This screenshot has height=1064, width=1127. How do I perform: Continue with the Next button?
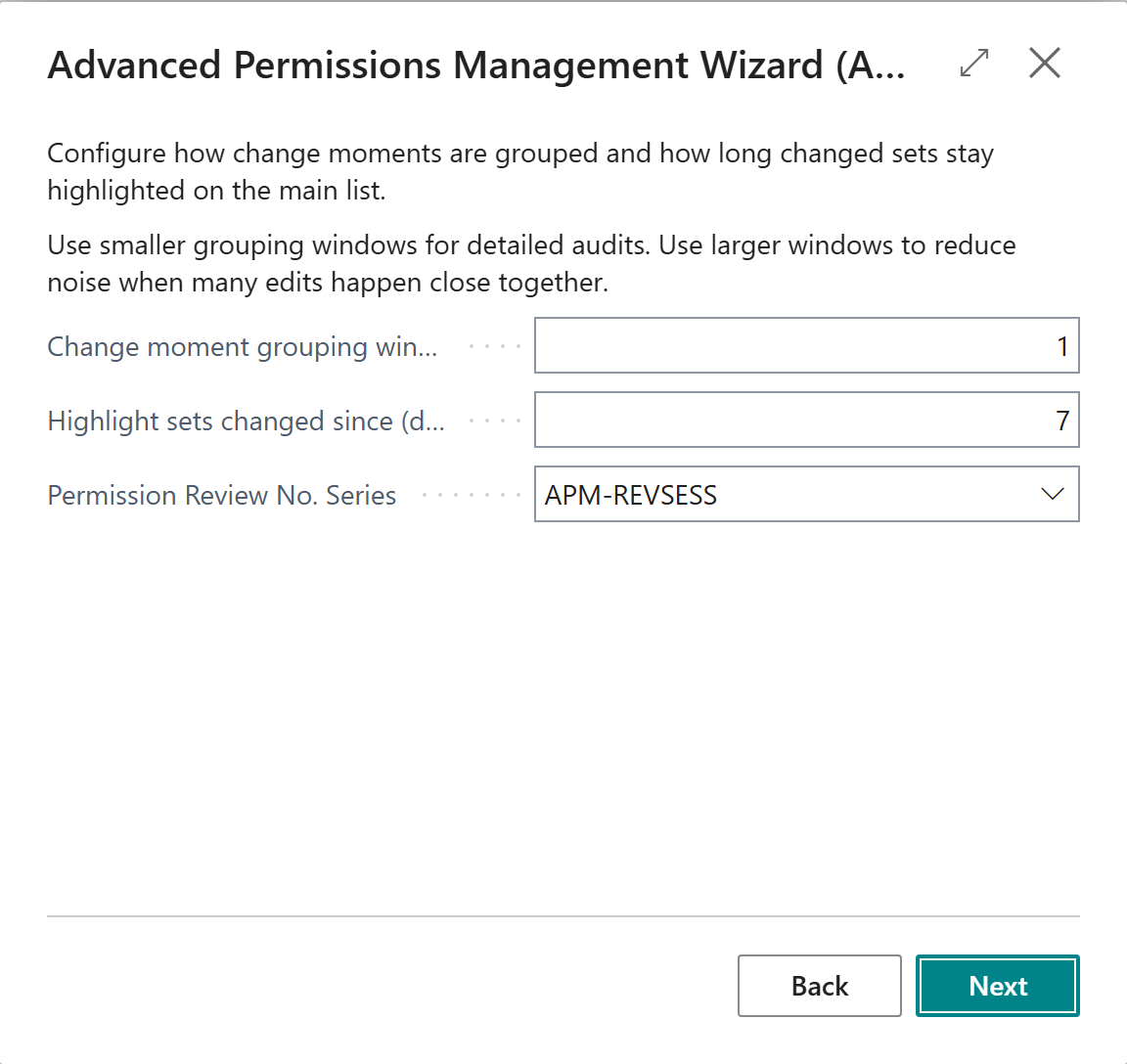(x=998, y=986)
